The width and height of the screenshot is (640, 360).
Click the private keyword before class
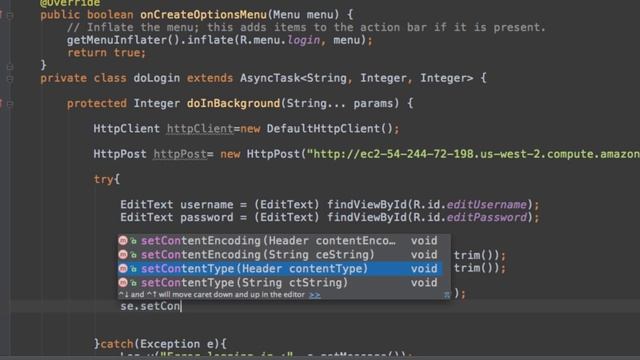(63, 78)
